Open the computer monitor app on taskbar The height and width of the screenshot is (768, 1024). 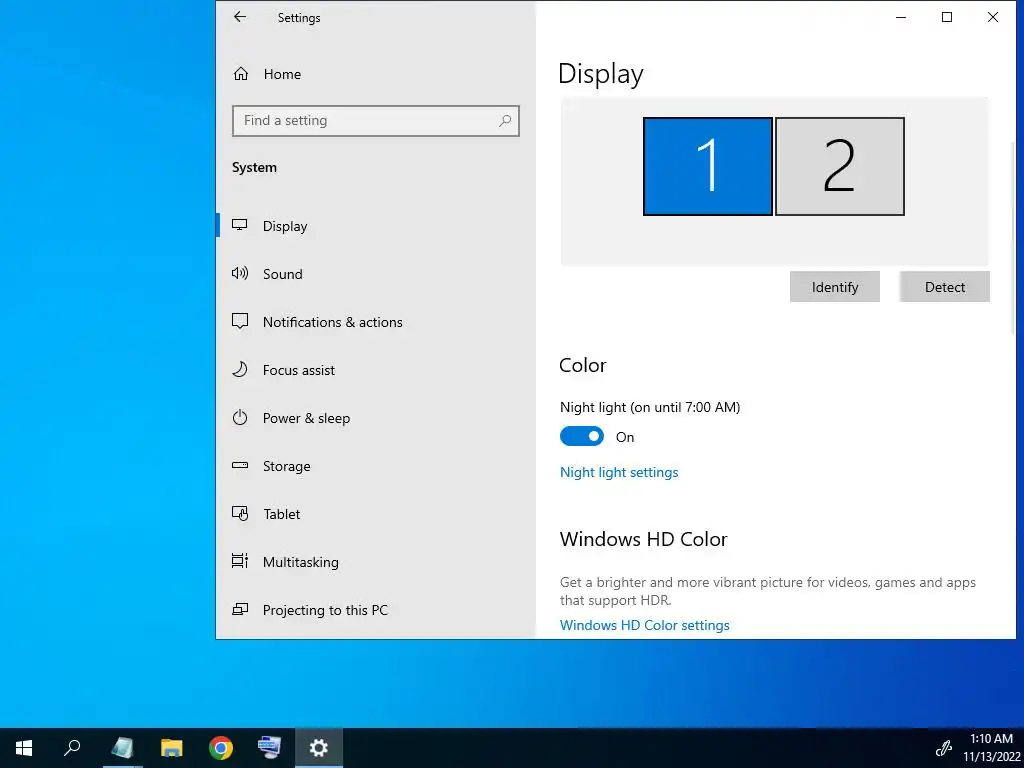pyautogui.click(x=269, y=748)
